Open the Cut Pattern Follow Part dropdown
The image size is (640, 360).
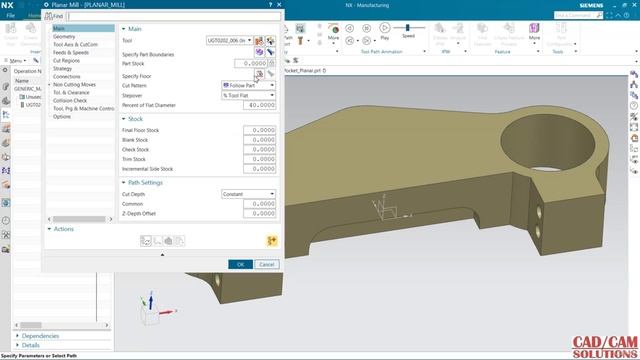point(248,85)
